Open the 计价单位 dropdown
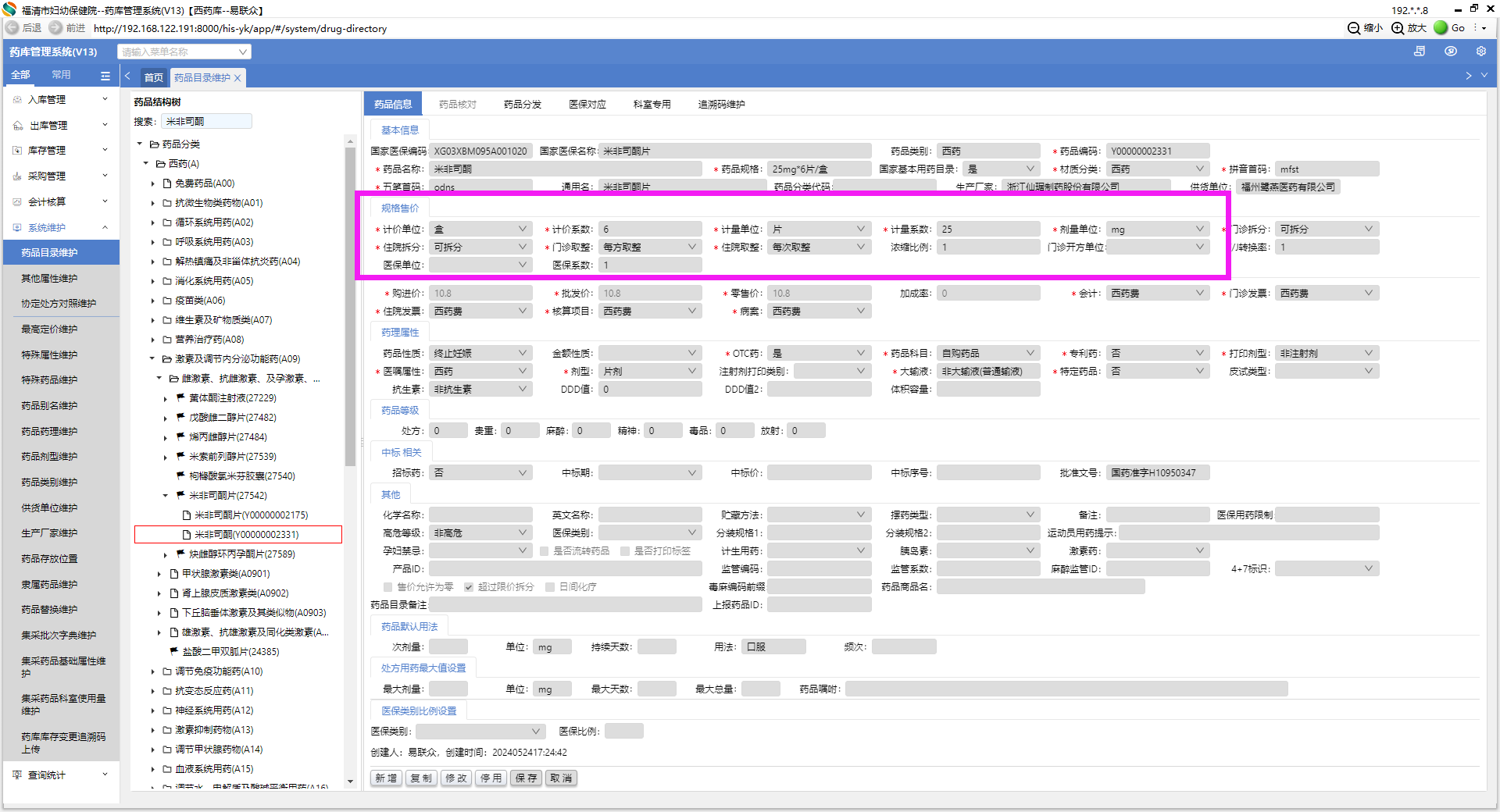Viewport: 1500px width, 812px height. [480, 230]
